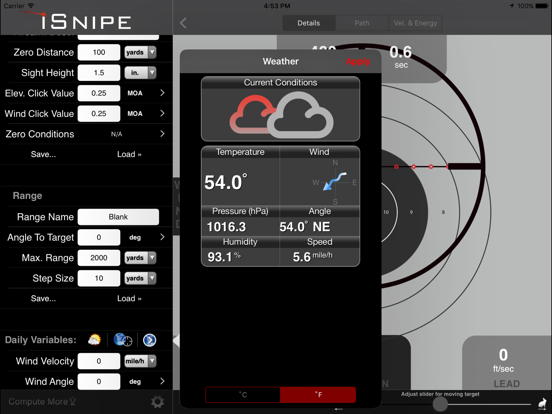Tap the wind direction compass arrow
This screenshot has height=414, width=552.
(334, 181)
